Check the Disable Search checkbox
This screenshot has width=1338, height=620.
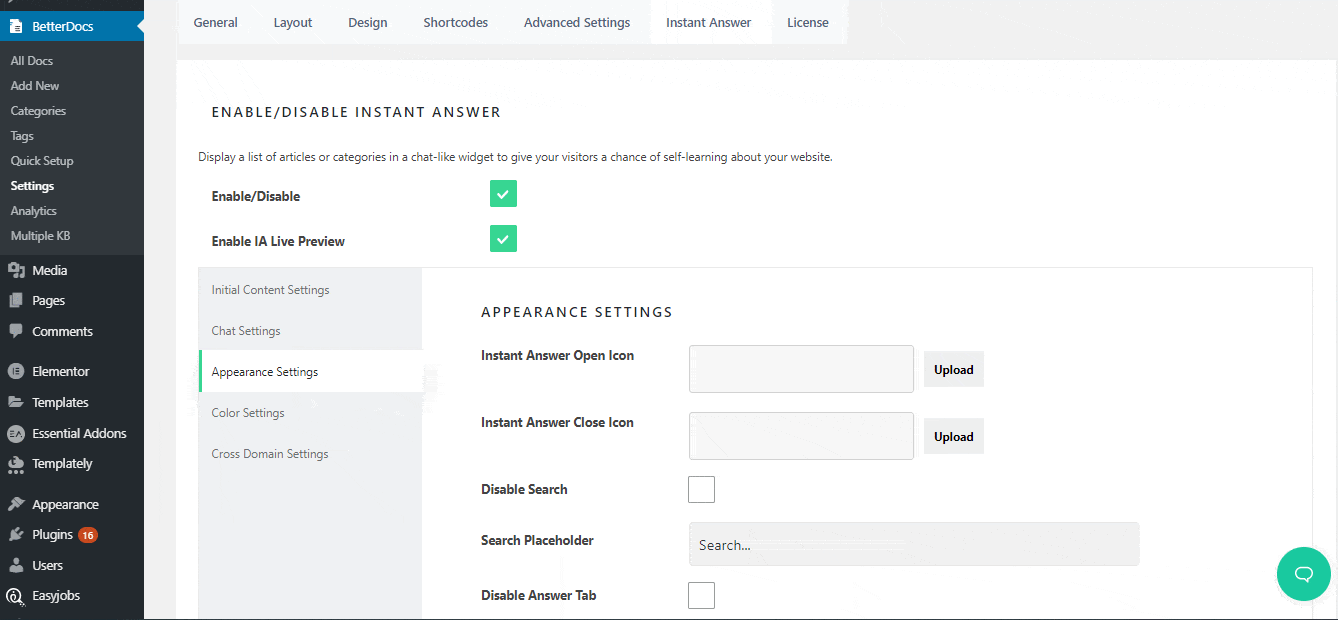[x=701, y=489]
